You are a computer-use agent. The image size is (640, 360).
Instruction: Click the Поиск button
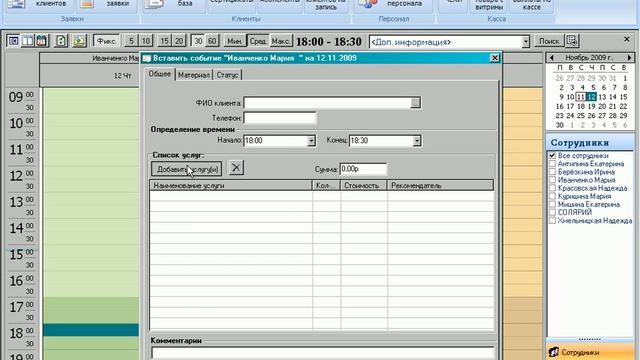549,41
